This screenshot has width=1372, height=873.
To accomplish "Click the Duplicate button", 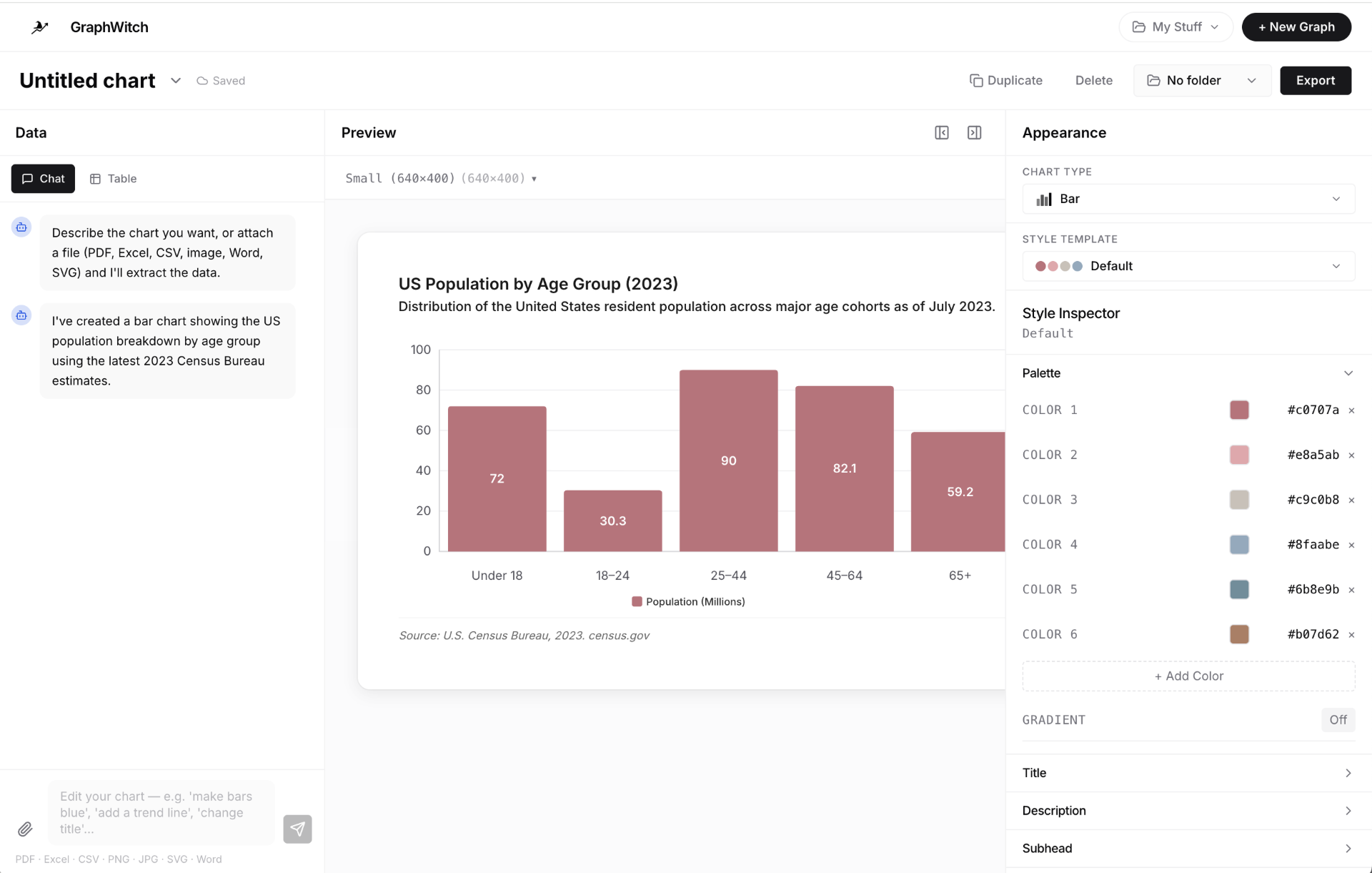I will [x=1005, y=80].
